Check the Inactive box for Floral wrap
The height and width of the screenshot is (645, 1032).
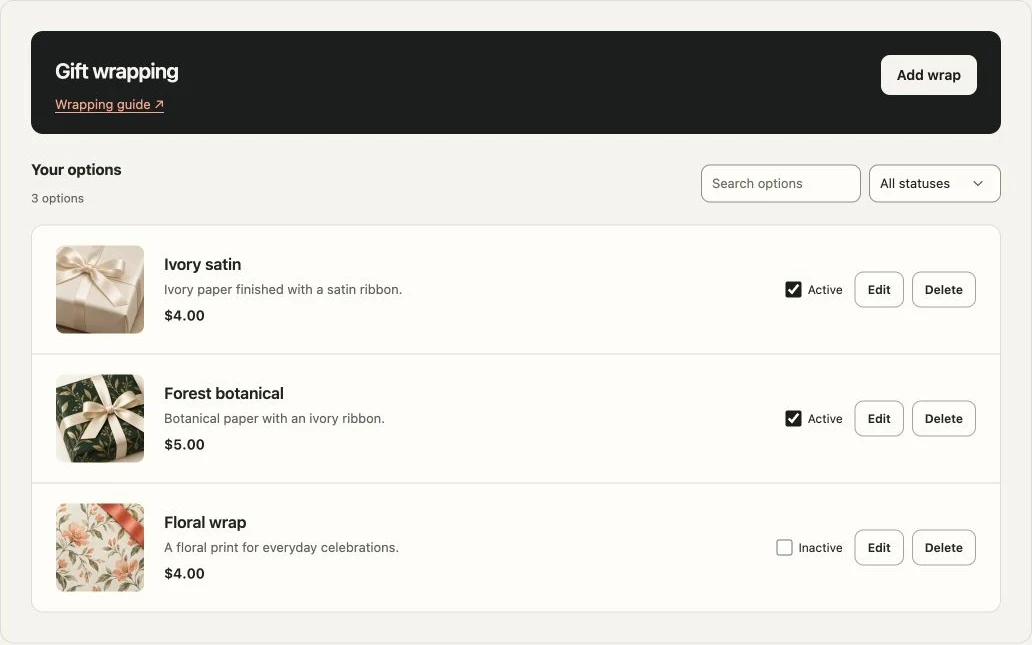pyautogui.click(x=784, y=548)
